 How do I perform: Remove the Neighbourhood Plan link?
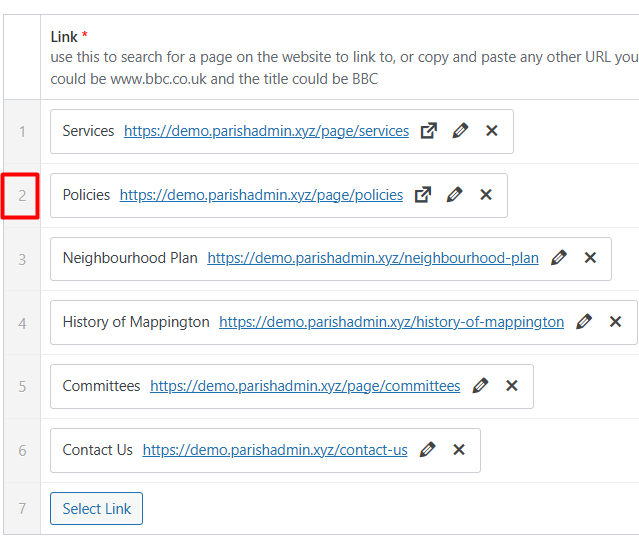coord(590,258)
